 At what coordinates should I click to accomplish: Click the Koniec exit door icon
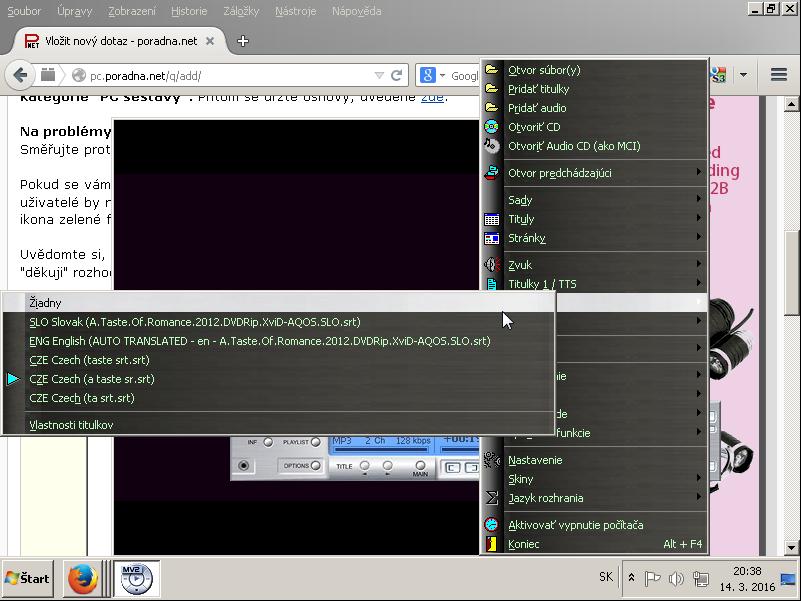click(x=491, y=544)
